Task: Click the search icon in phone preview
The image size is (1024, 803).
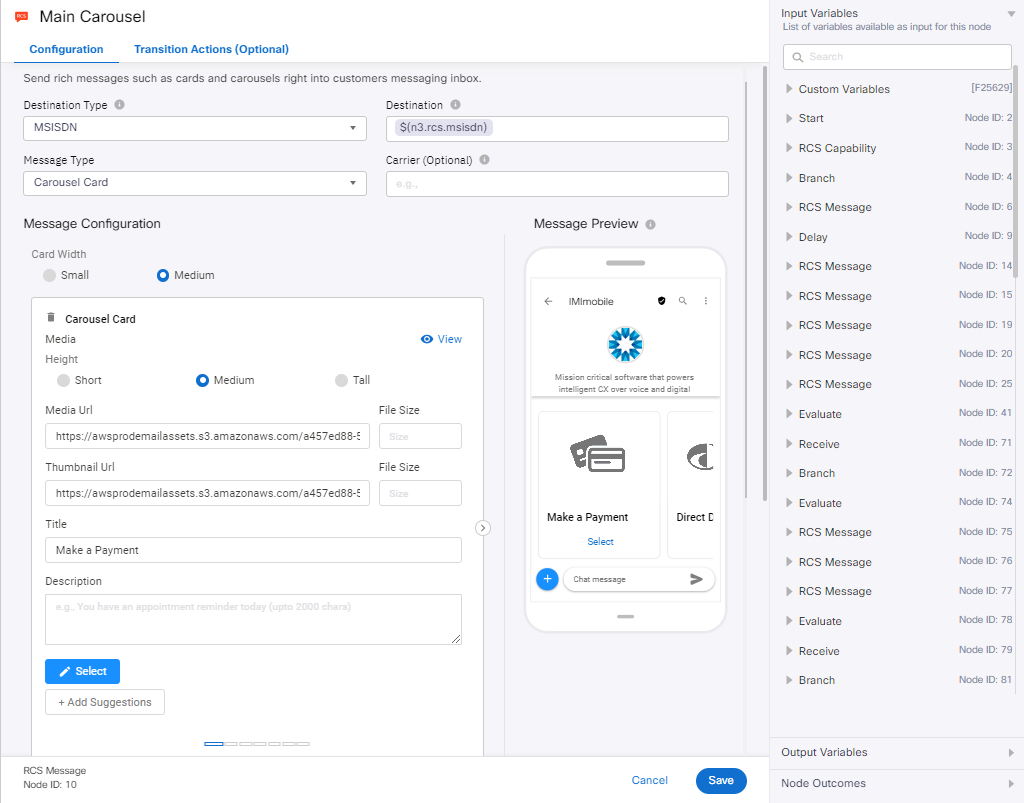Action: click(x=683, y=301)
